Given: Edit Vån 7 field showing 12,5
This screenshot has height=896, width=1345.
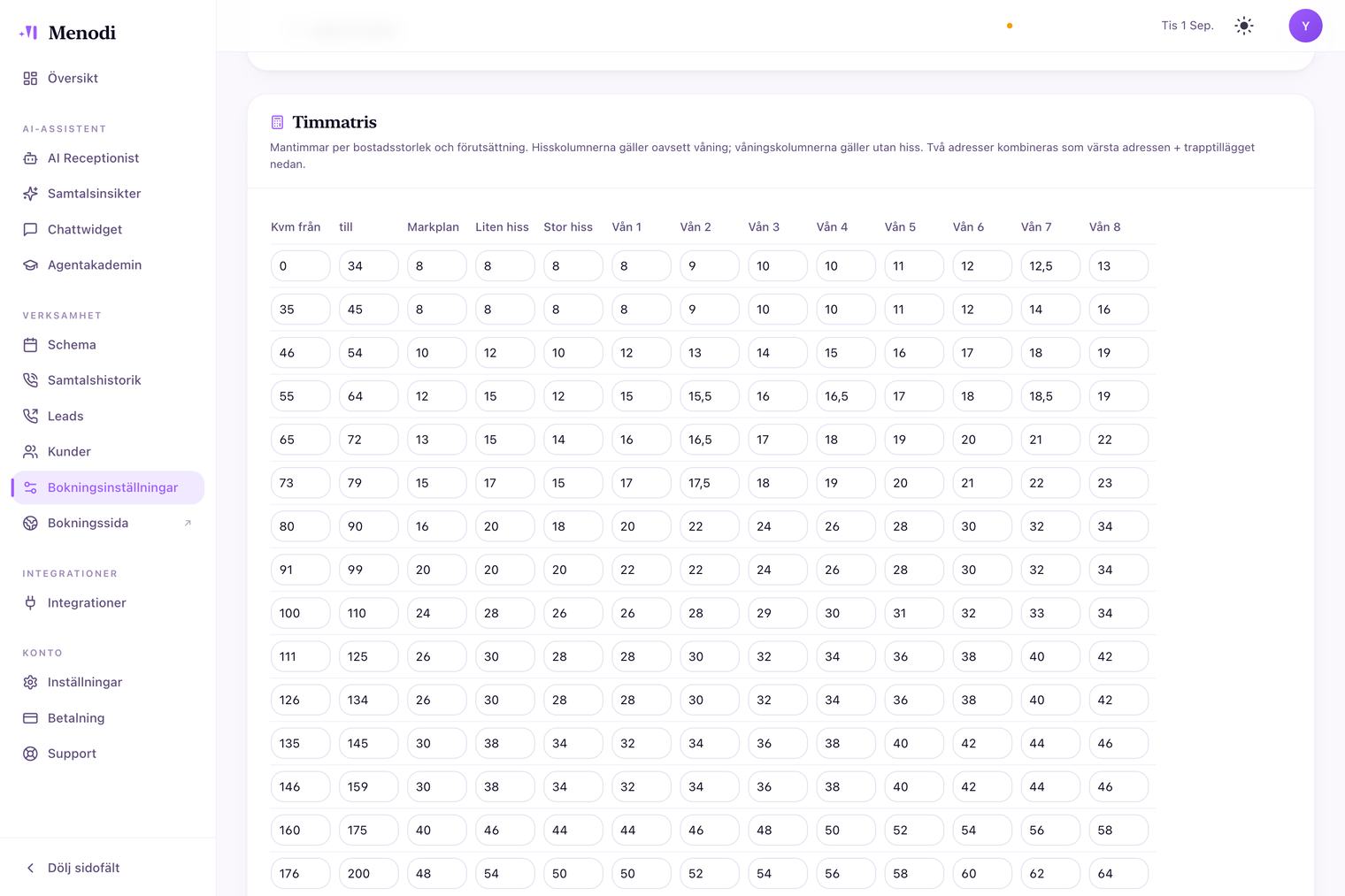Looking at the screenshot, I should 1050,266.
